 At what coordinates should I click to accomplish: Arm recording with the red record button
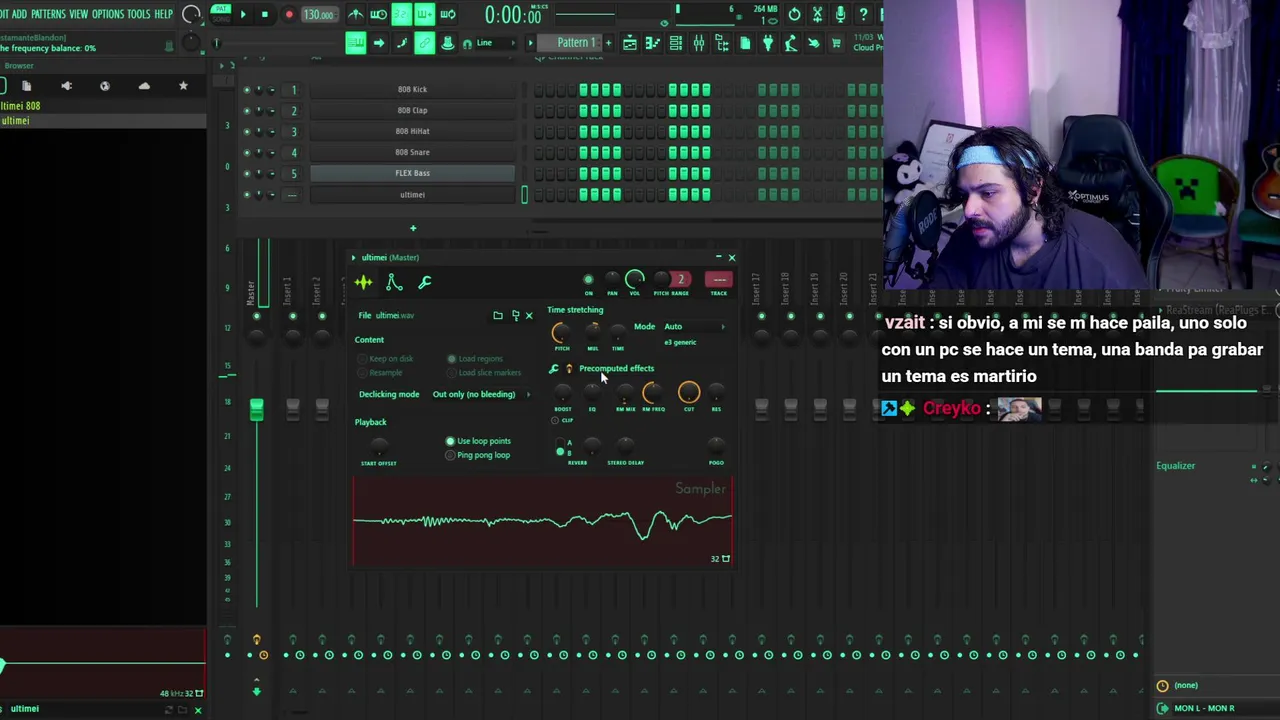point(289,14)
